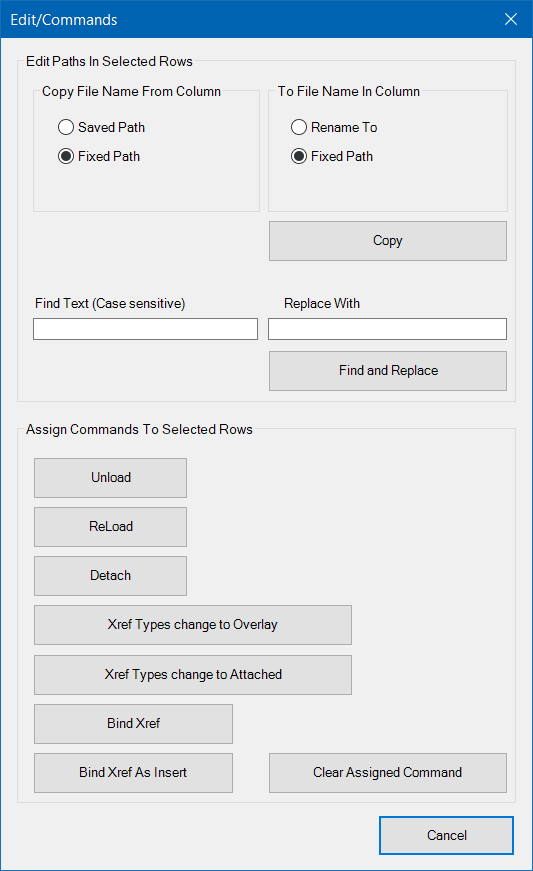Close the Edit/Commands window
533x871 pixels.
[x=511, y=19]
